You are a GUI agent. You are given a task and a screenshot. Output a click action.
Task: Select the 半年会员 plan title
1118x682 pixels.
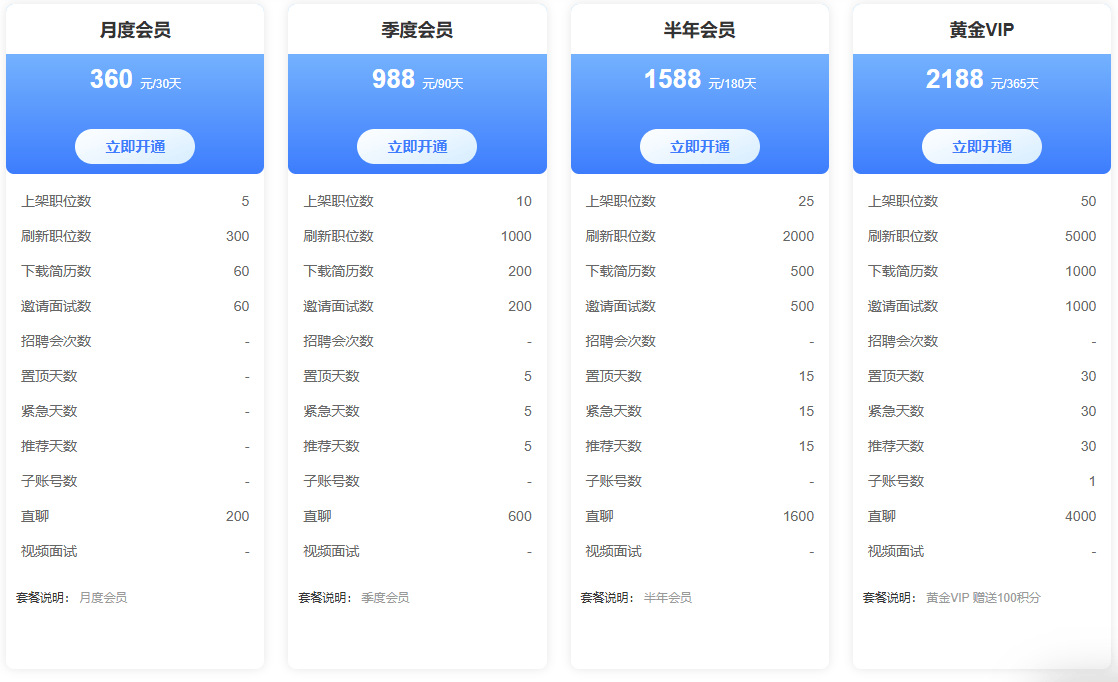coord(699,26)
